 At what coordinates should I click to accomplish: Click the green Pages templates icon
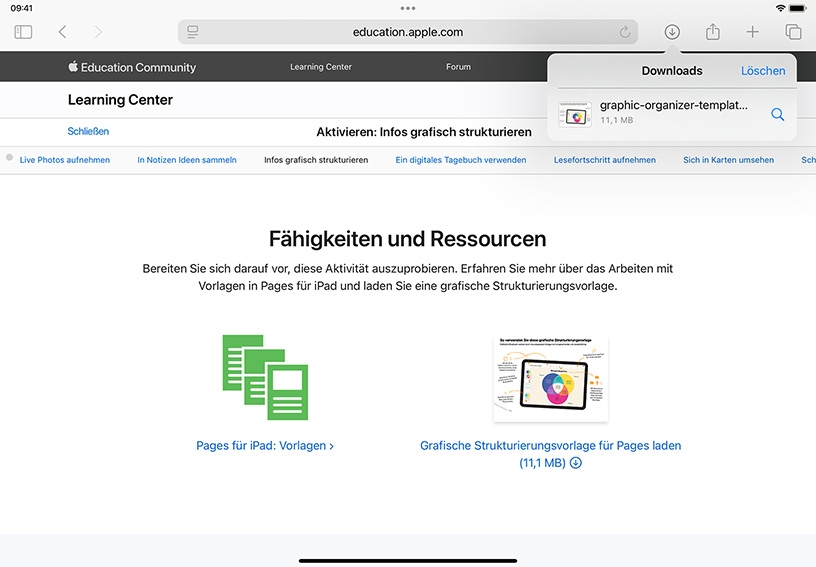(265, 377)
